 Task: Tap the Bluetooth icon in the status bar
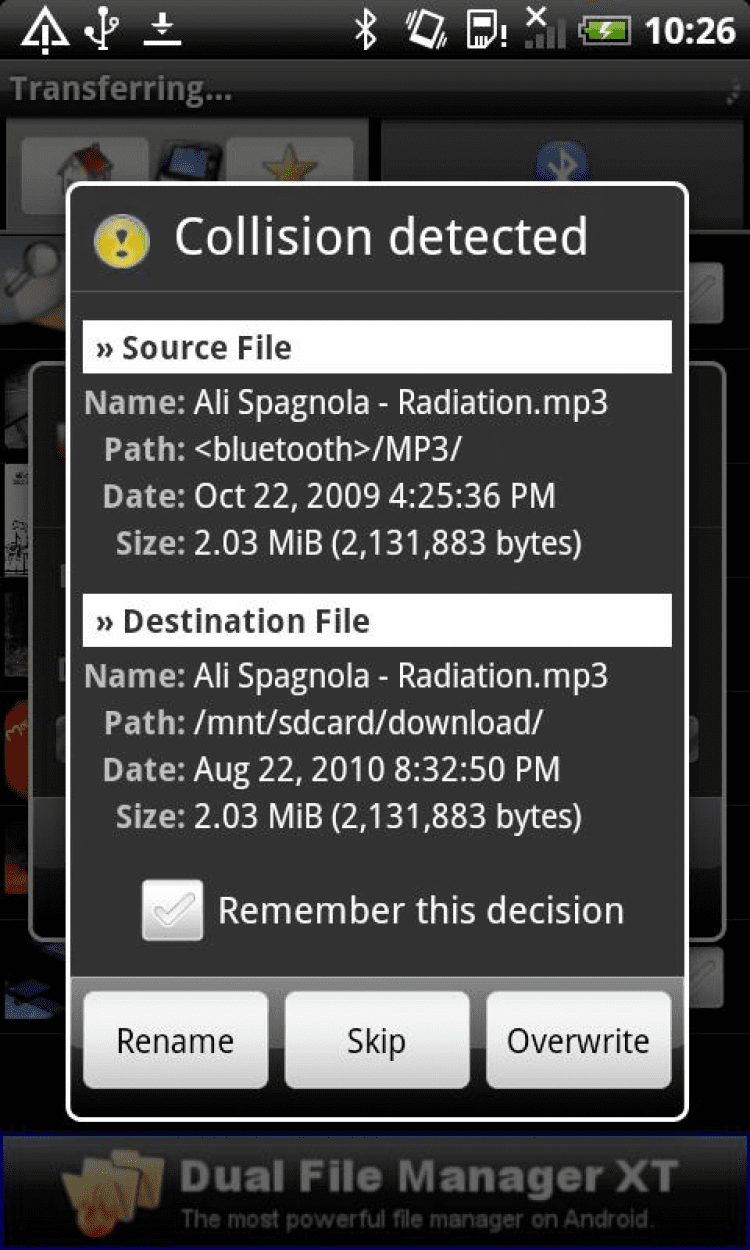coord(366,30)
